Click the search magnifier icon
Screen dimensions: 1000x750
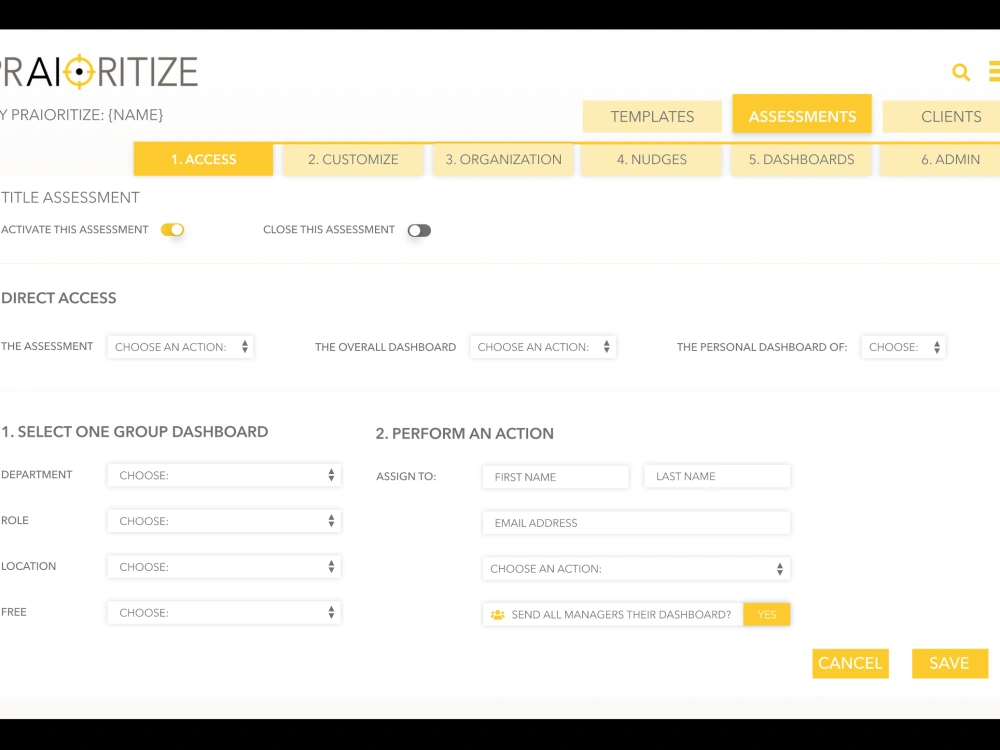pos(961,72)
